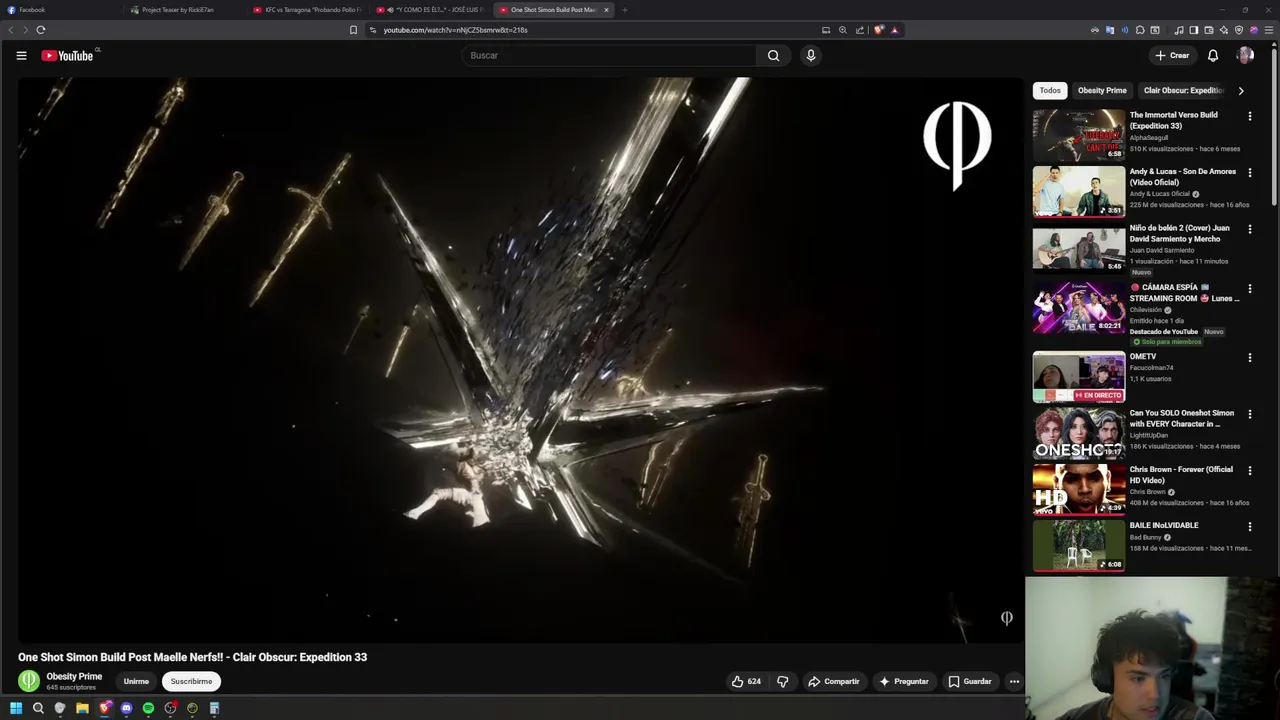Viewport: 1280px width, 720px height.
Task: Click the page vertical scrollbar
Action: click(1274, 130)
